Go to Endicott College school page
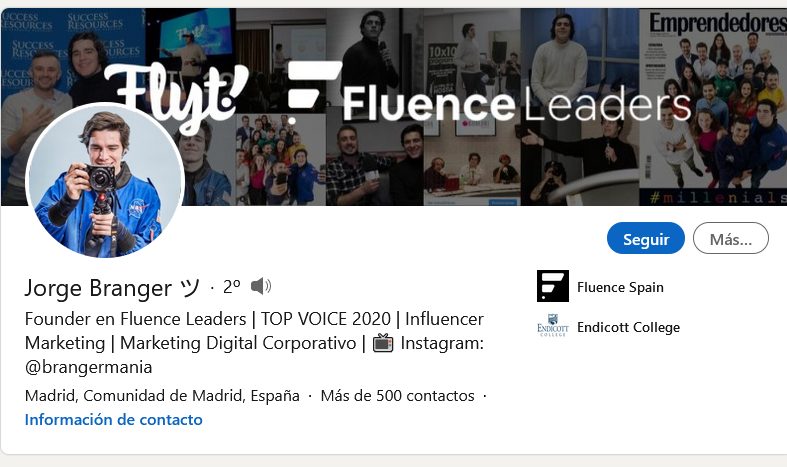Viewport: 787px width, 467px height. (628, 328)
